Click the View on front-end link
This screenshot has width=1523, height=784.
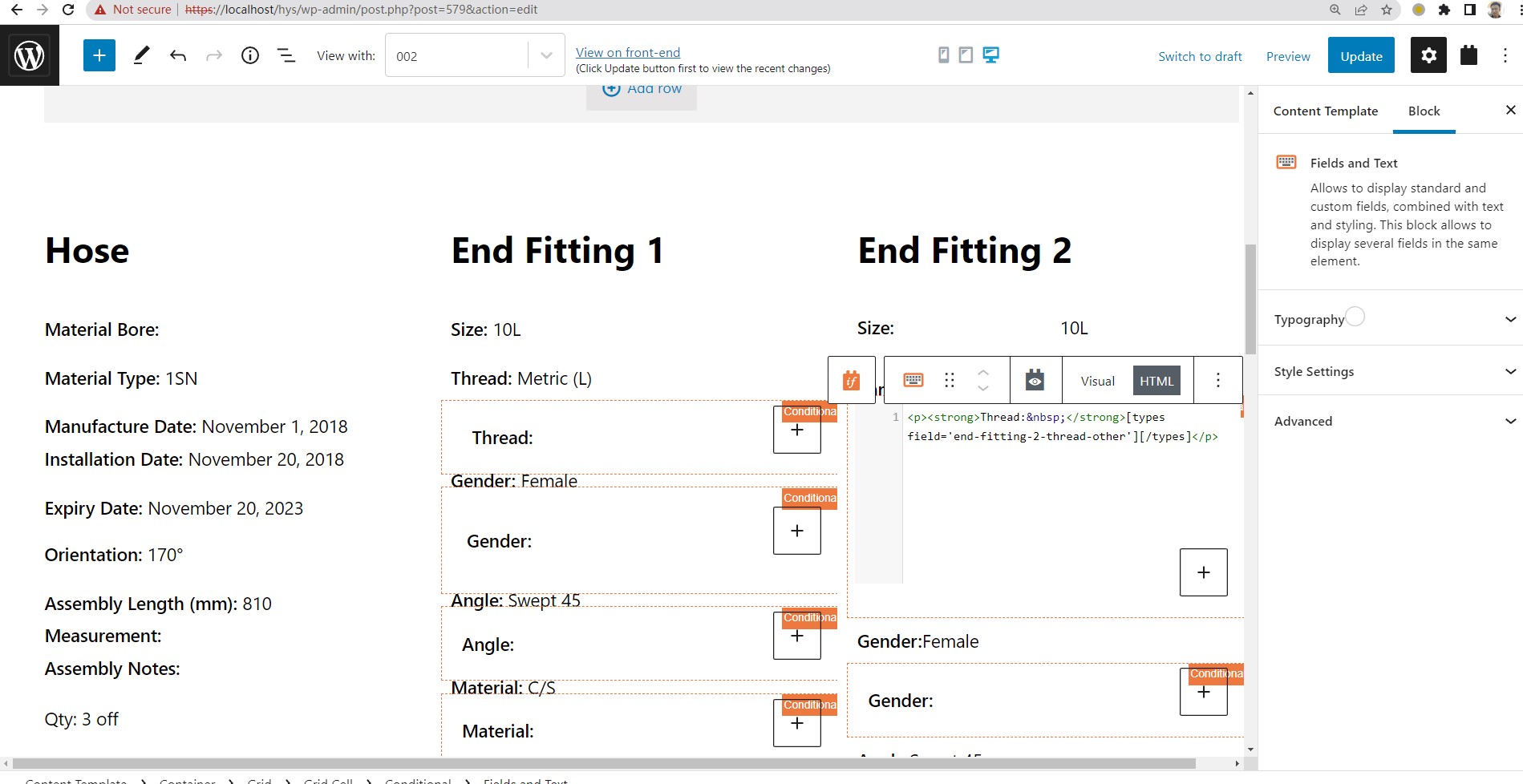(628, 52)
